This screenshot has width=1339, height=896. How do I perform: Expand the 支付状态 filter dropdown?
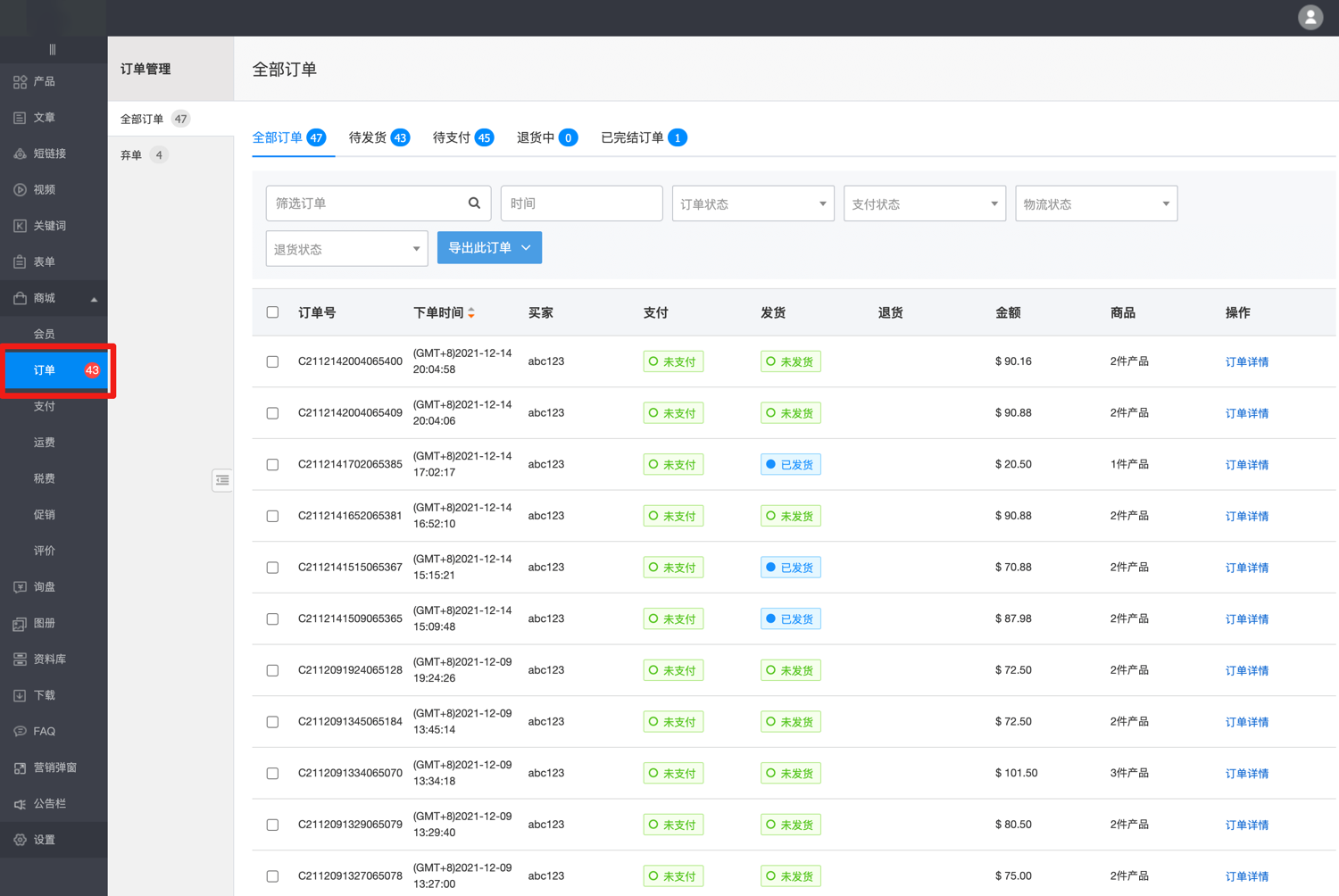point(924,203)
